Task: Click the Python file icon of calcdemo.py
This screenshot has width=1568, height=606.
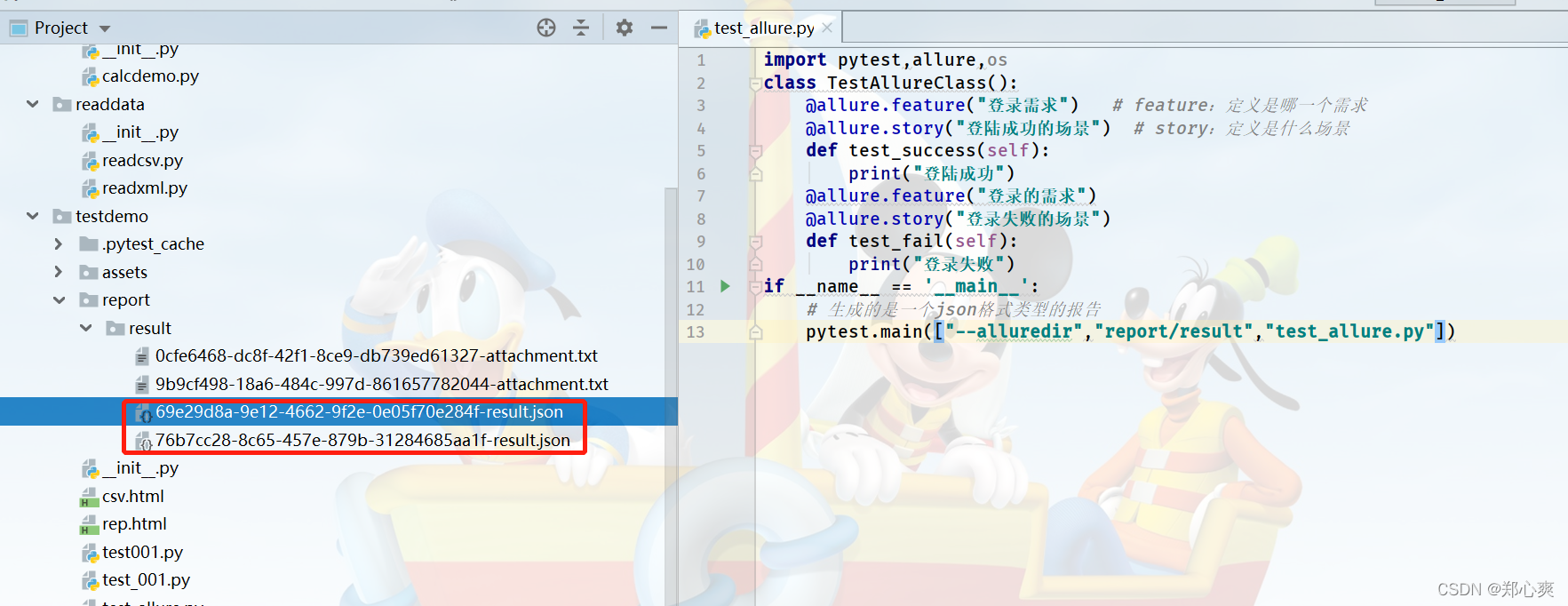Action: tap(90, 77)
